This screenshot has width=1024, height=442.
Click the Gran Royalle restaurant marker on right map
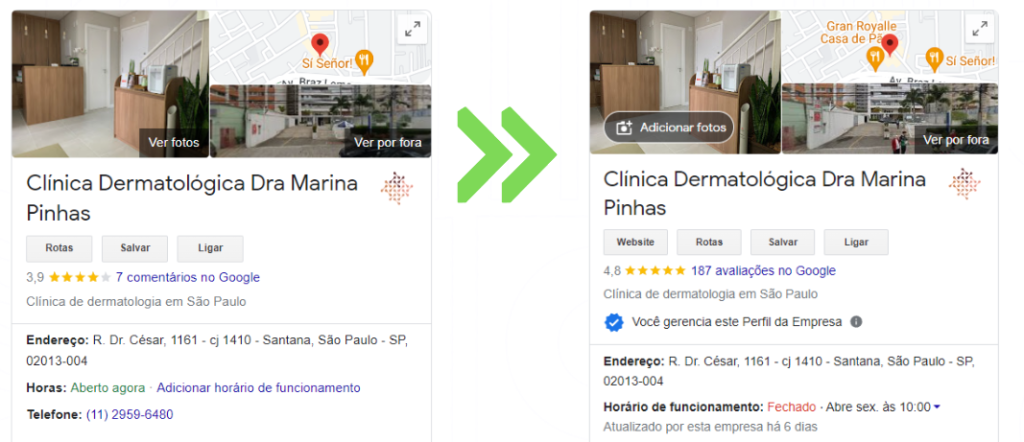tap(875, 60)
